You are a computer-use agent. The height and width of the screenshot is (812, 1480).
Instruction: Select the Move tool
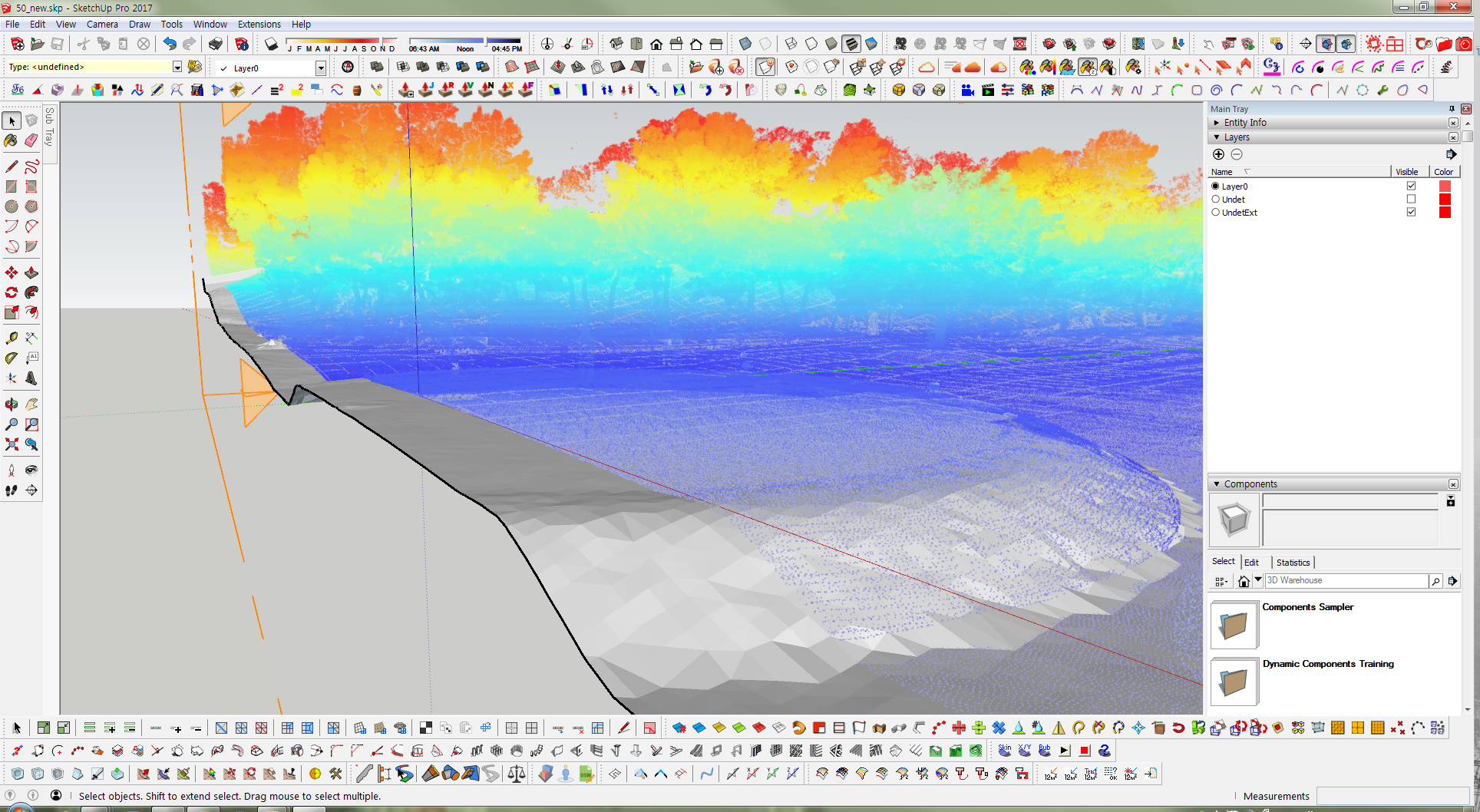[12, 272]
